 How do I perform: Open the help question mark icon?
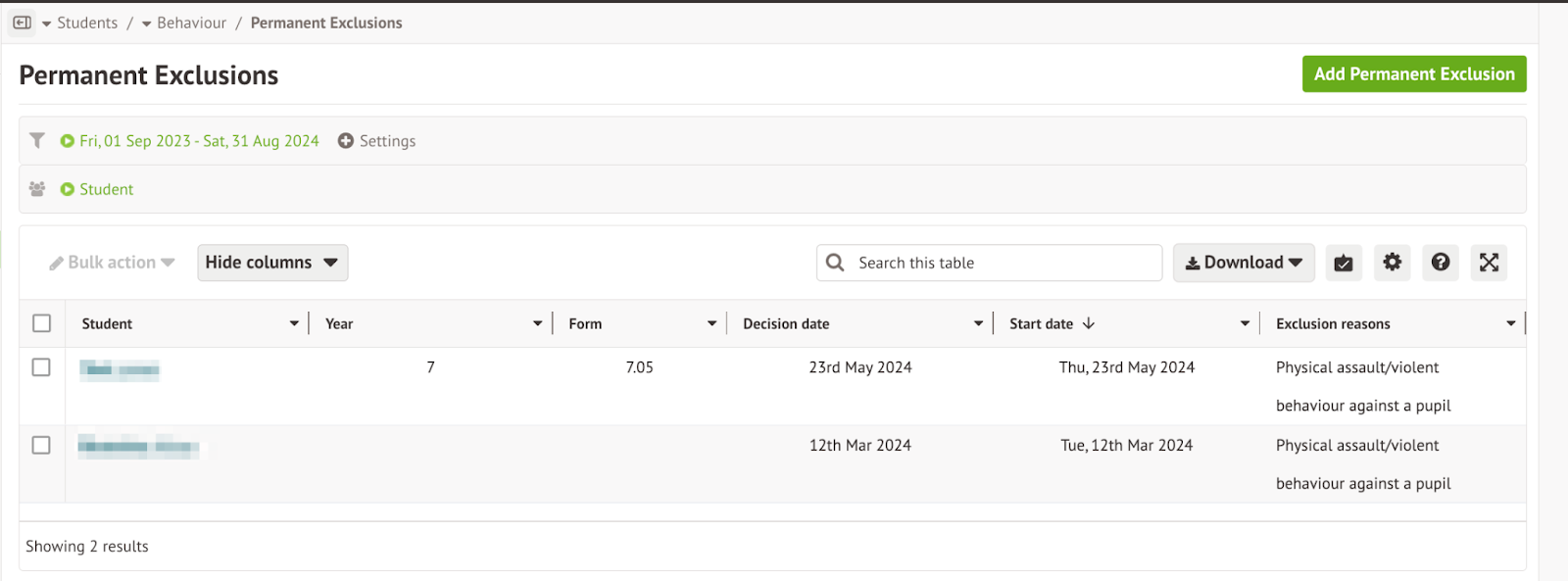[x=1440, y=263]
